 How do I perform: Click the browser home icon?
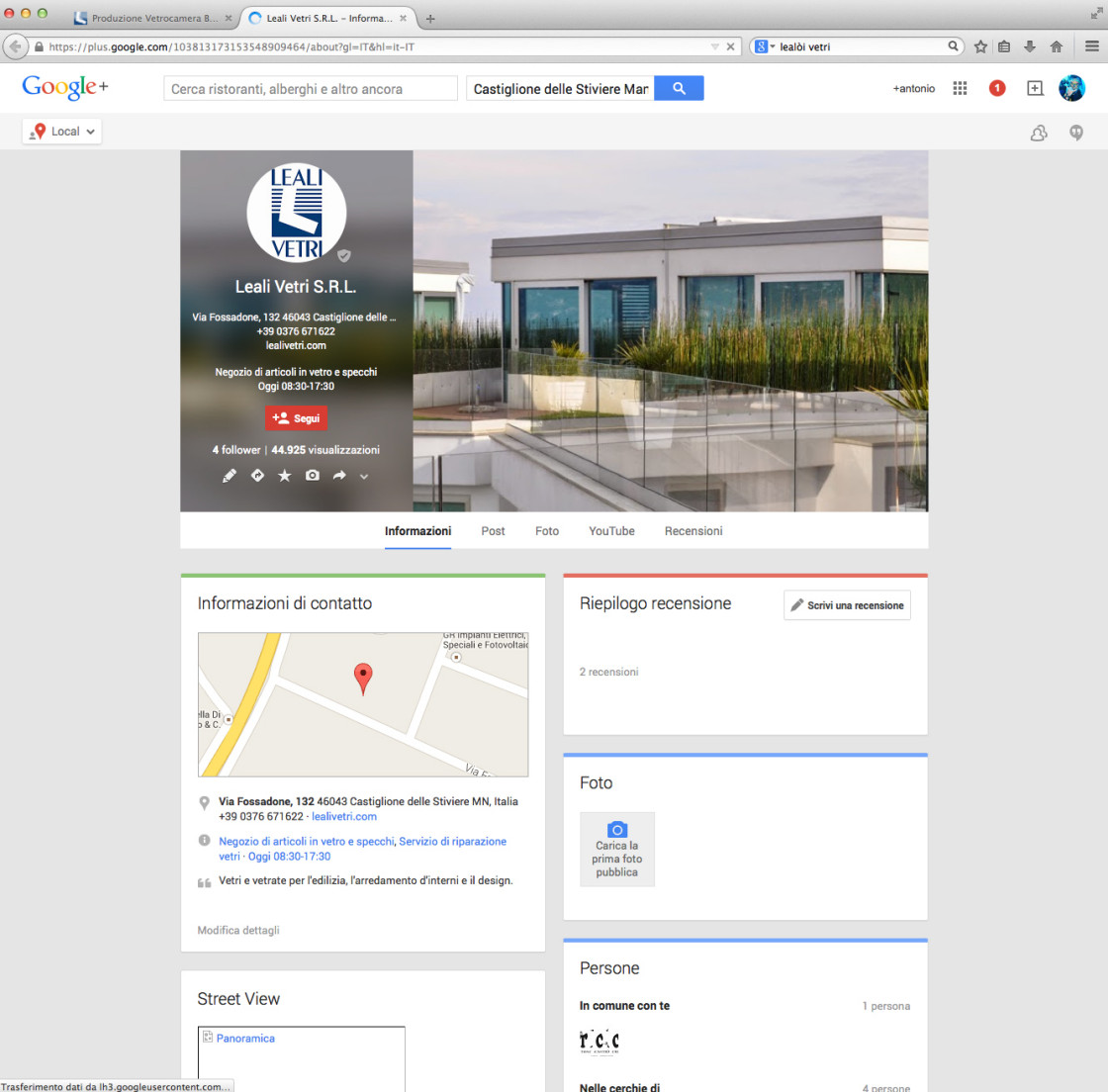(x=1056, y=46)
